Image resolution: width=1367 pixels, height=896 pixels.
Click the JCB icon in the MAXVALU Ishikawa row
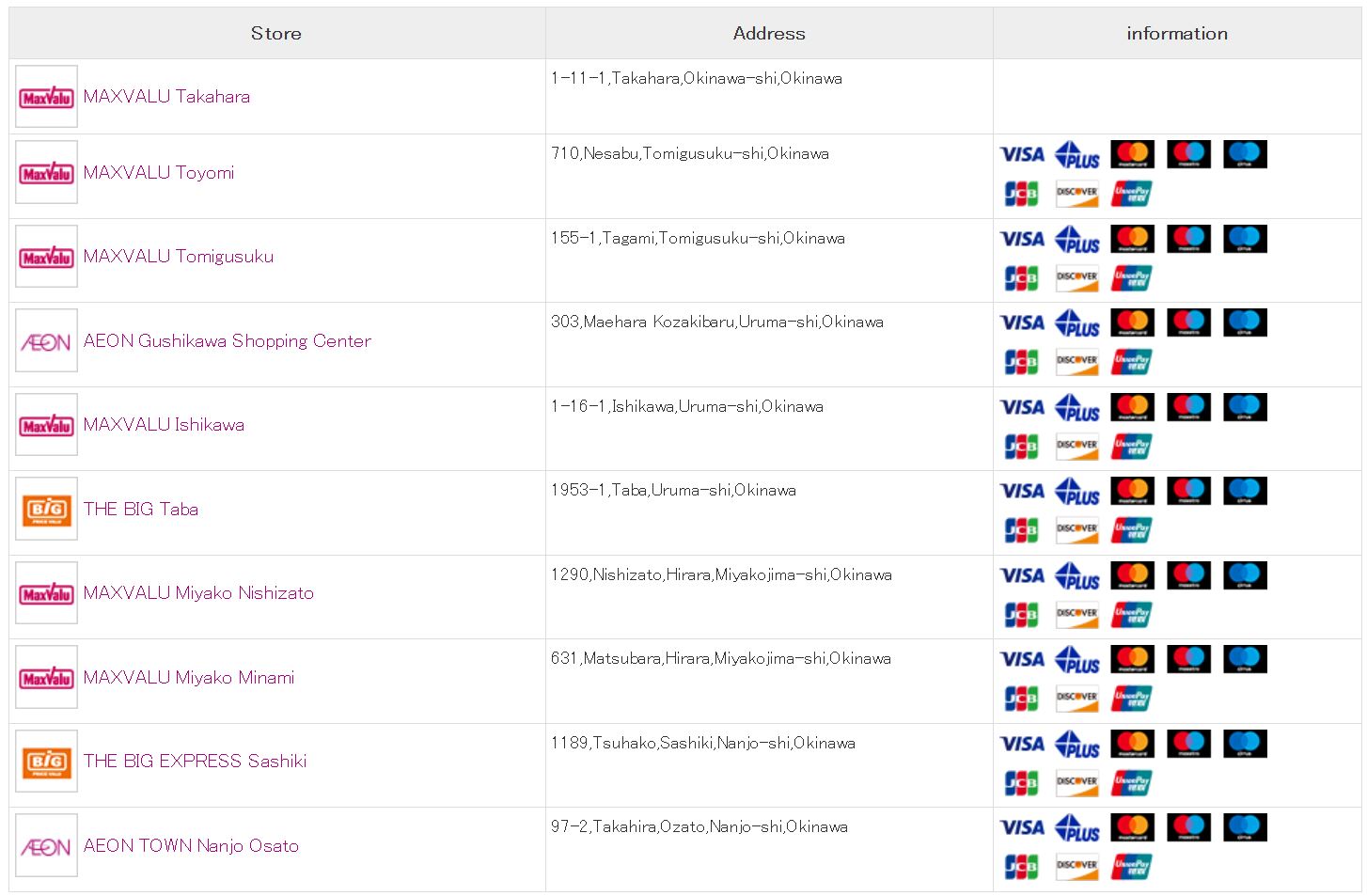coord(1021,446)
